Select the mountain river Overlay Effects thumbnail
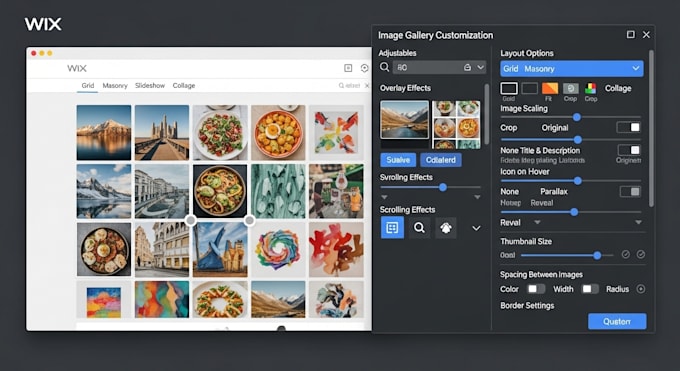 point(405,120)
